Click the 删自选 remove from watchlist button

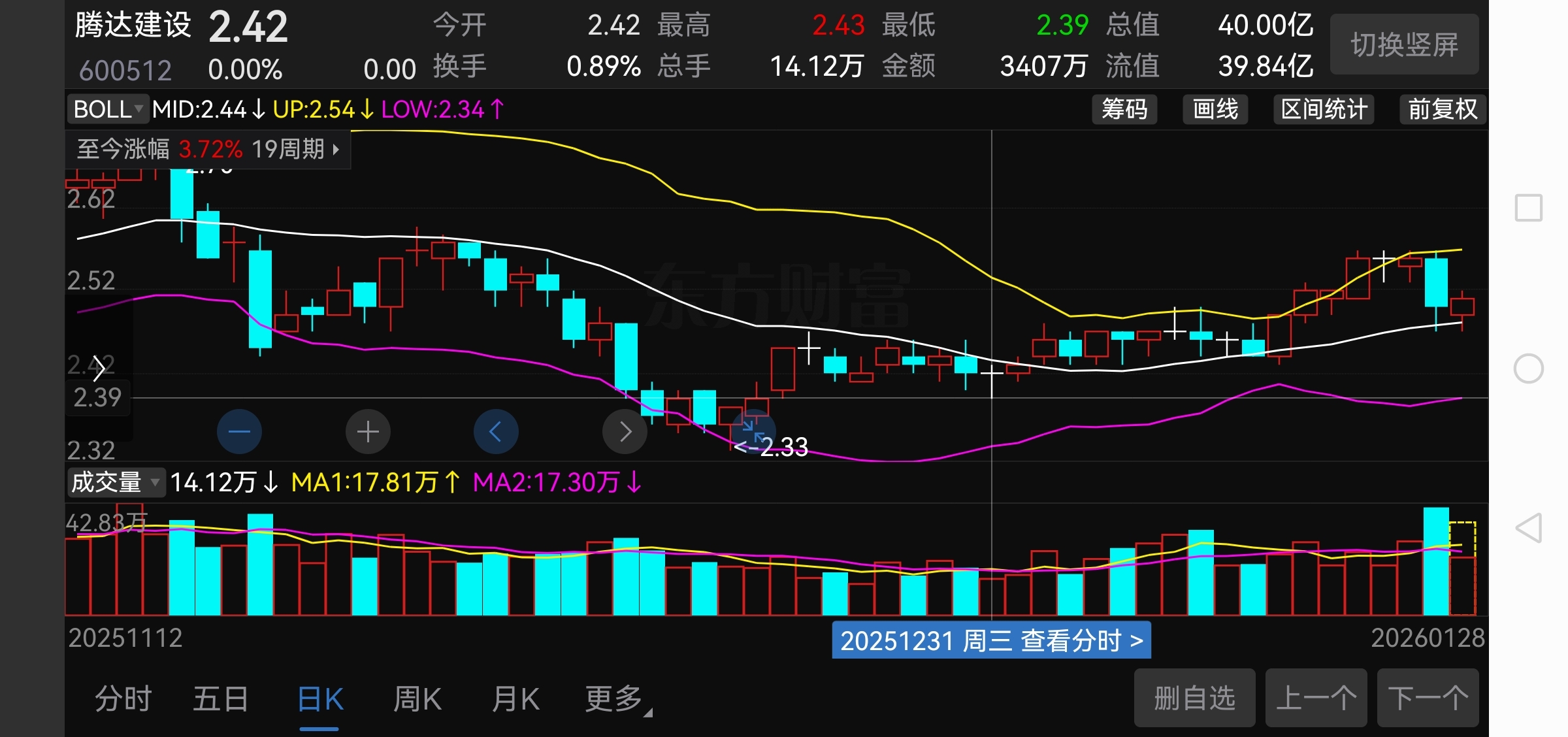coord(1194,698)
